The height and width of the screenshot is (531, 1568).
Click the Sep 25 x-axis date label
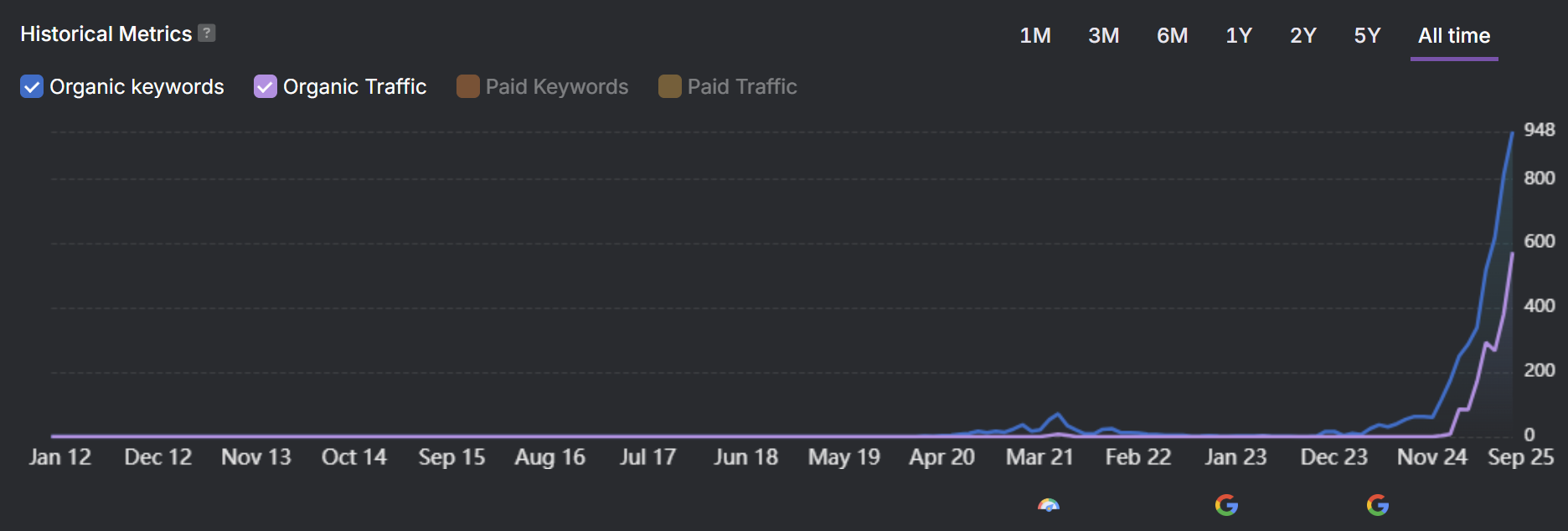(x=1520, y=457)
